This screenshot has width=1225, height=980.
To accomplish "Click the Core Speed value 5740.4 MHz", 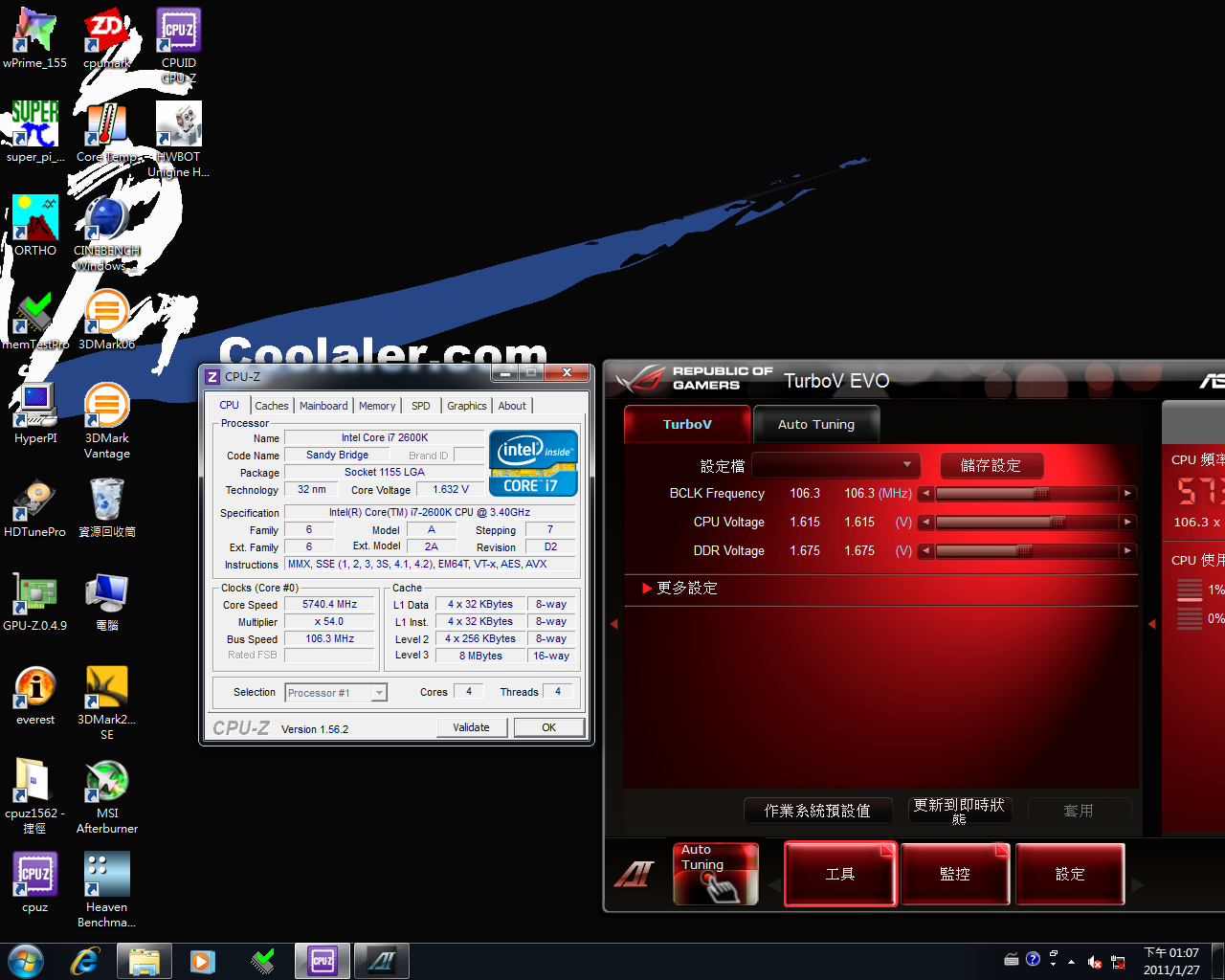I will coord(330,605).
